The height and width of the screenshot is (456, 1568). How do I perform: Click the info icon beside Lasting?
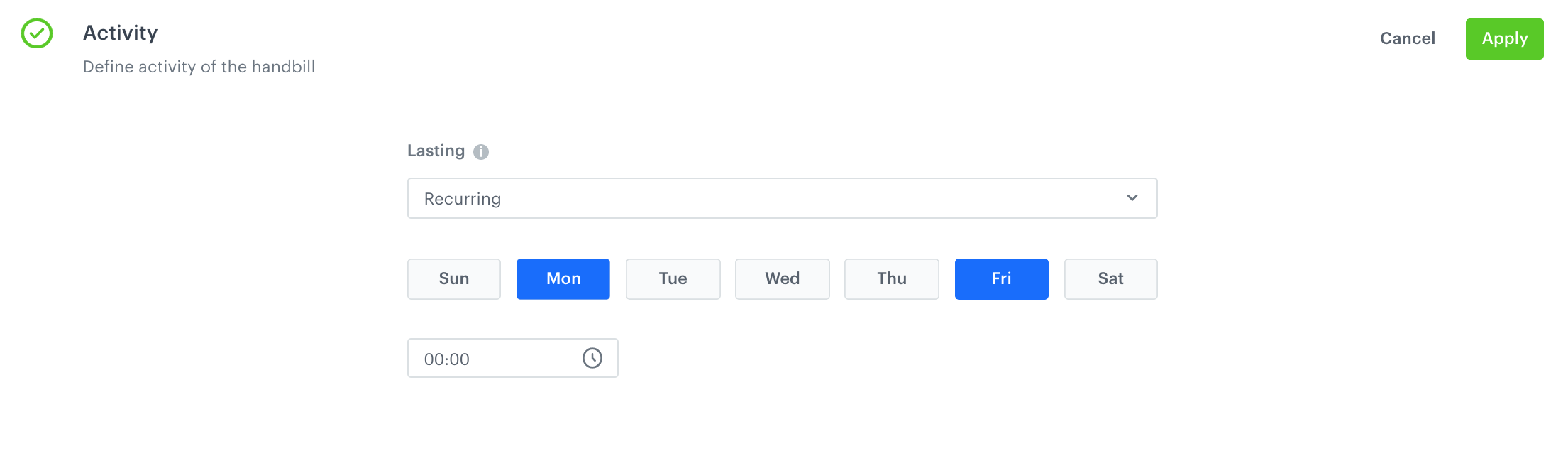pos(481,152)
